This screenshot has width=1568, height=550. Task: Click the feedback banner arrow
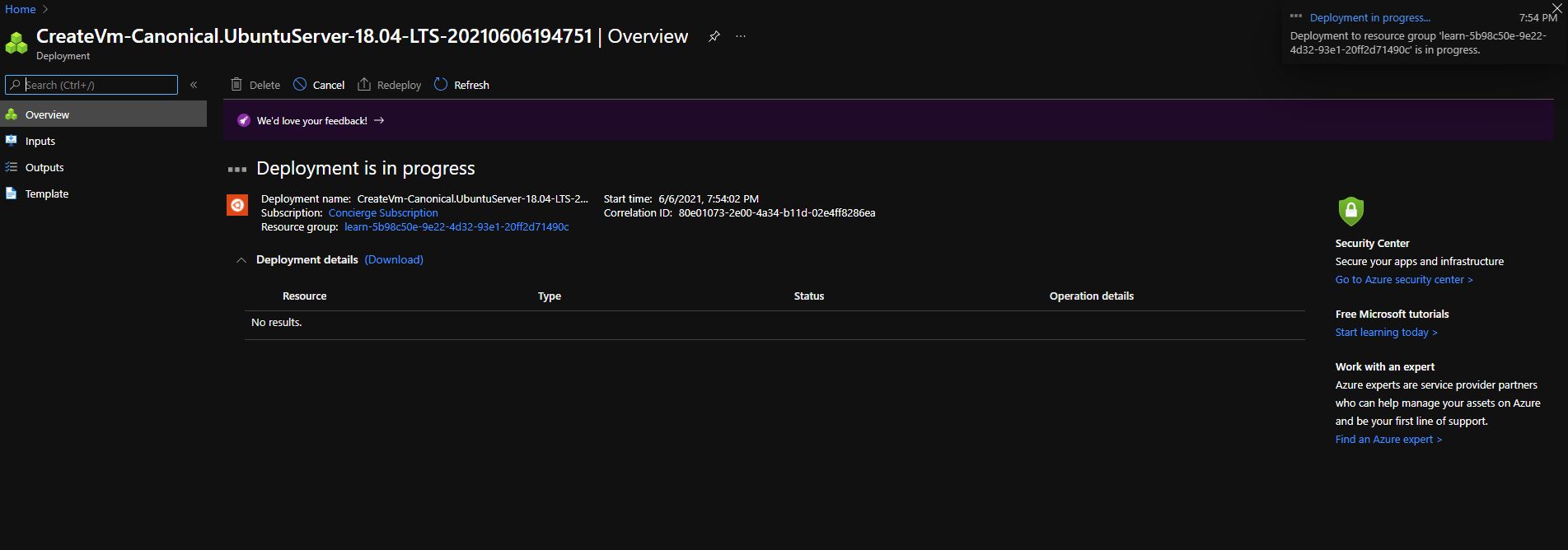[x=379, y=120]
